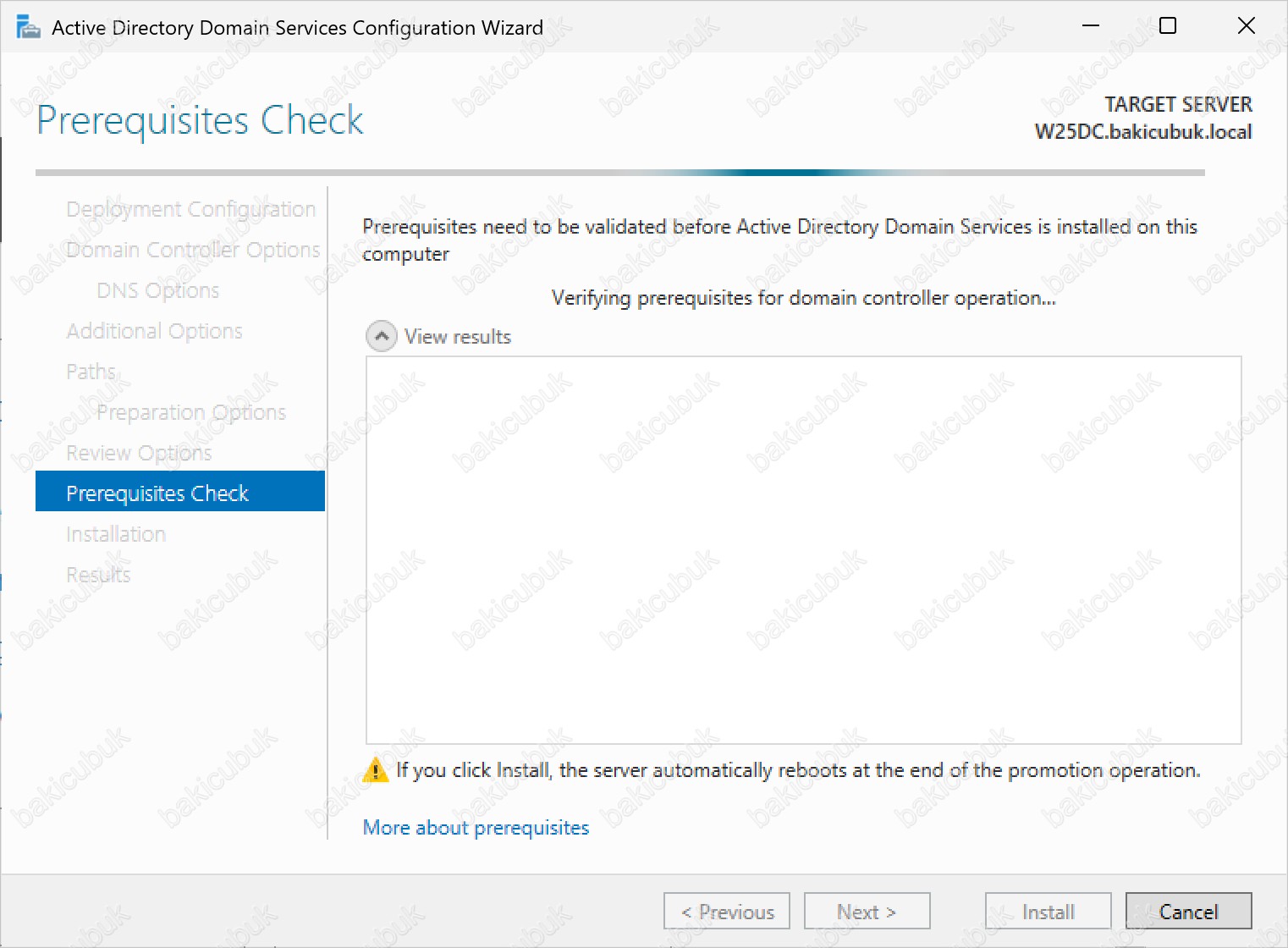The image size is (1288, 948).
Task: Click inside the empty results list box
Action: coord(803,550)
